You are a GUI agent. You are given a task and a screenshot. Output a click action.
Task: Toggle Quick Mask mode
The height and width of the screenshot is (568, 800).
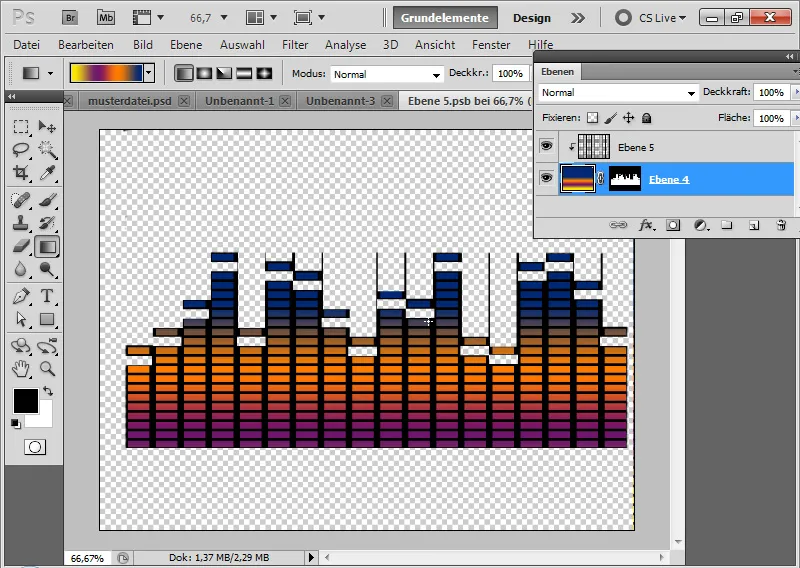(35, 447)
